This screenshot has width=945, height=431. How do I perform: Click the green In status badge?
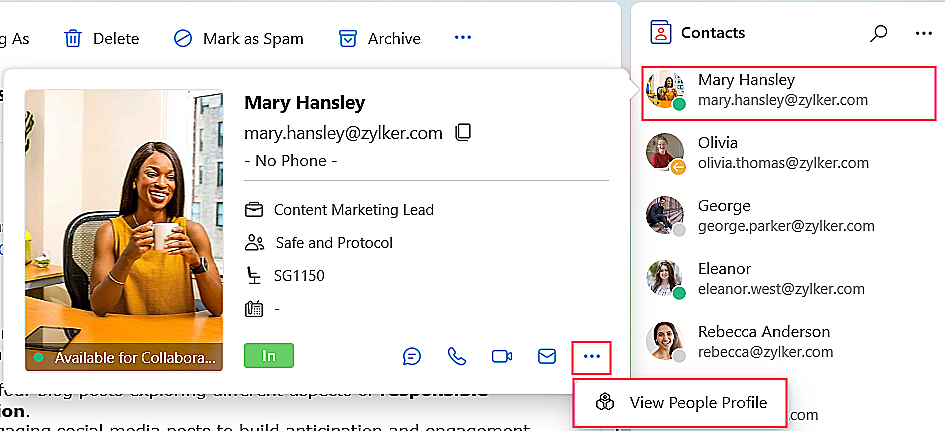[269, 356]
